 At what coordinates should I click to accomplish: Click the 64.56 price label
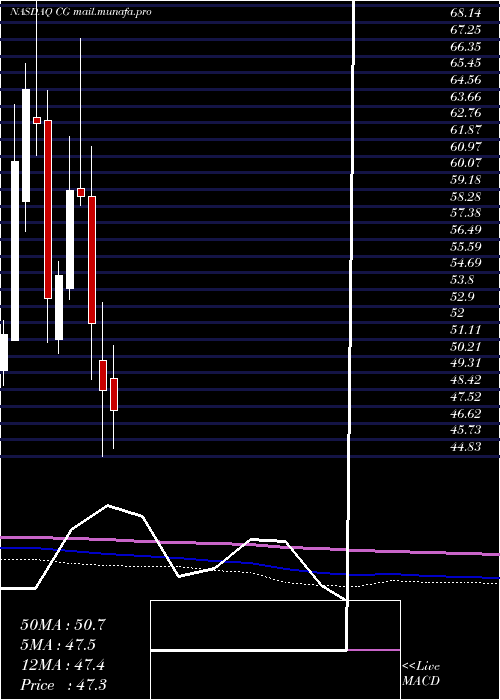coord(466,80)
